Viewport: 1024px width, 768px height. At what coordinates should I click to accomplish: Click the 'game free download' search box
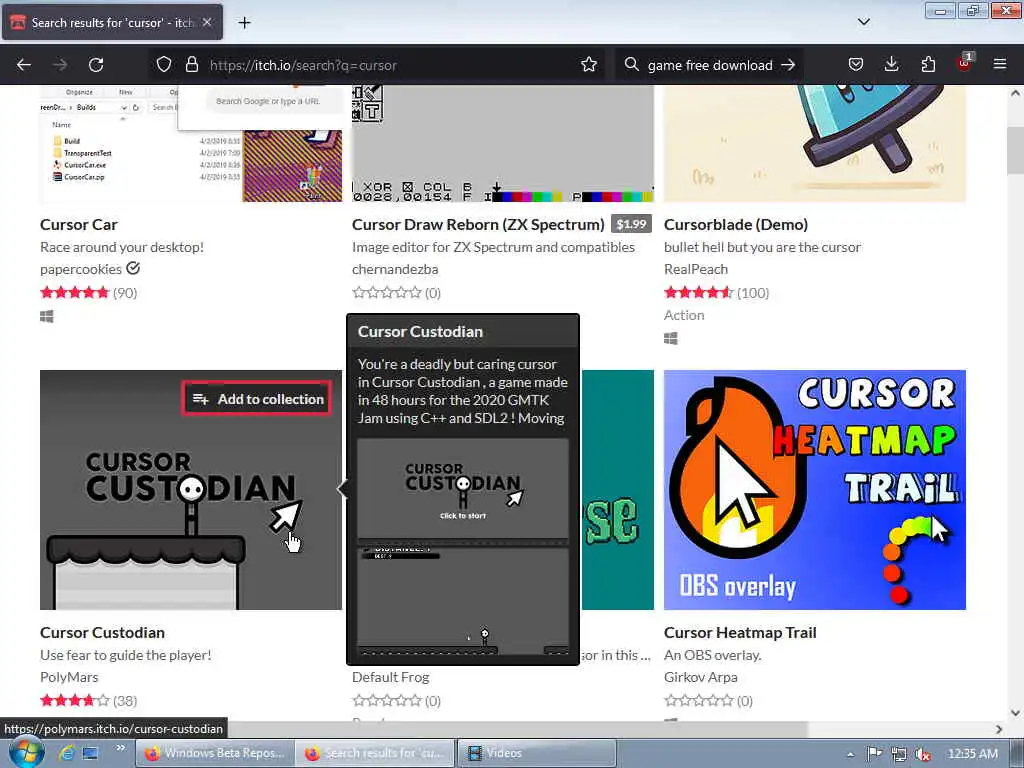(x=710, y=65)
